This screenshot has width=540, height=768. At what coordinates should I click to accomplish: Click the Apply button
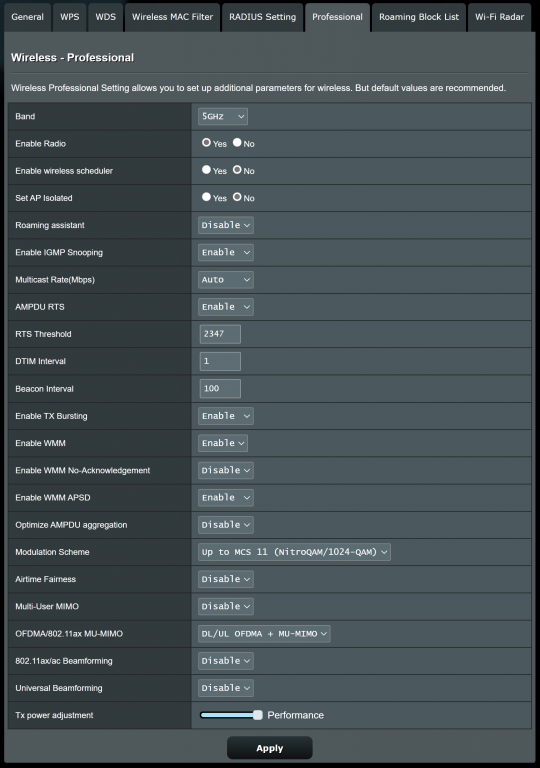[270, 748]
